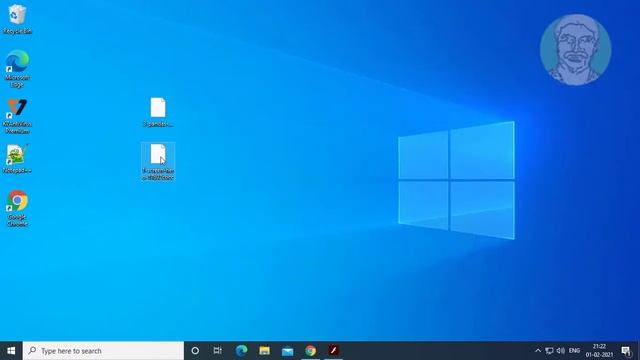Image resolution: width=640 pixels, height=360 pixels.
Task: Select the Microsoft Edge desktop shortcut
Action: point(17,68)
